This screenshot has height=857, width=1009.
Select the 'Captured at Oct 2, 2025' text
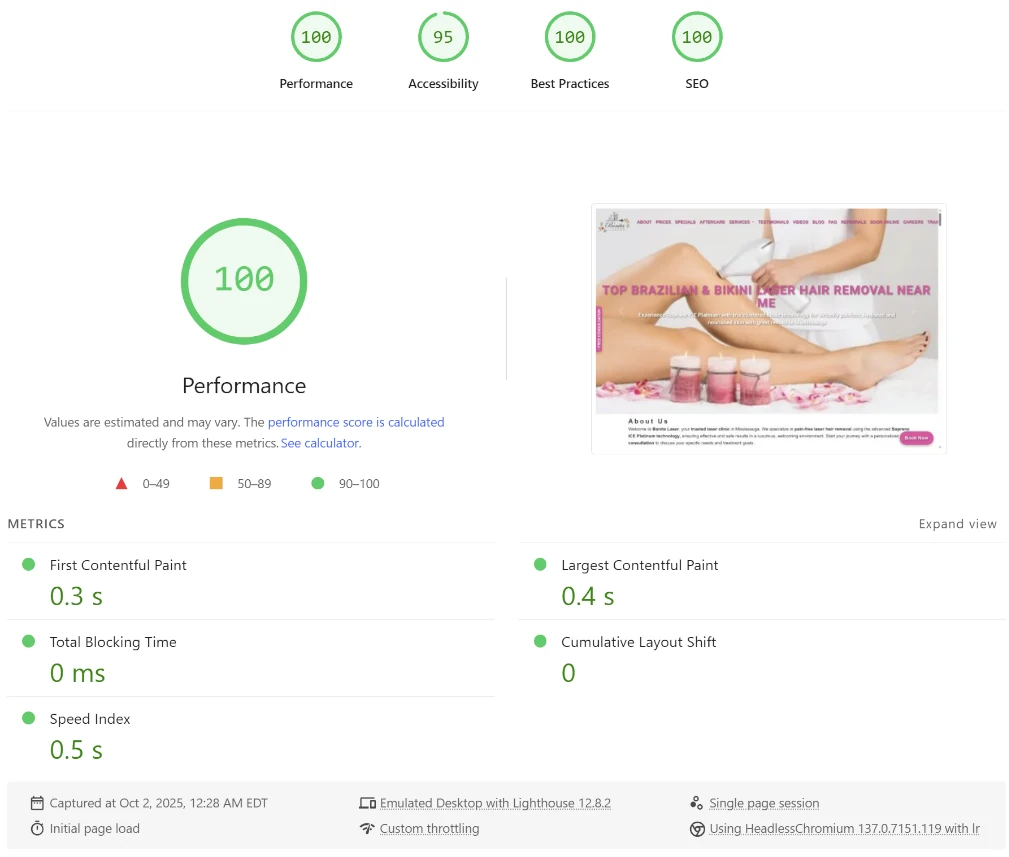158,803
